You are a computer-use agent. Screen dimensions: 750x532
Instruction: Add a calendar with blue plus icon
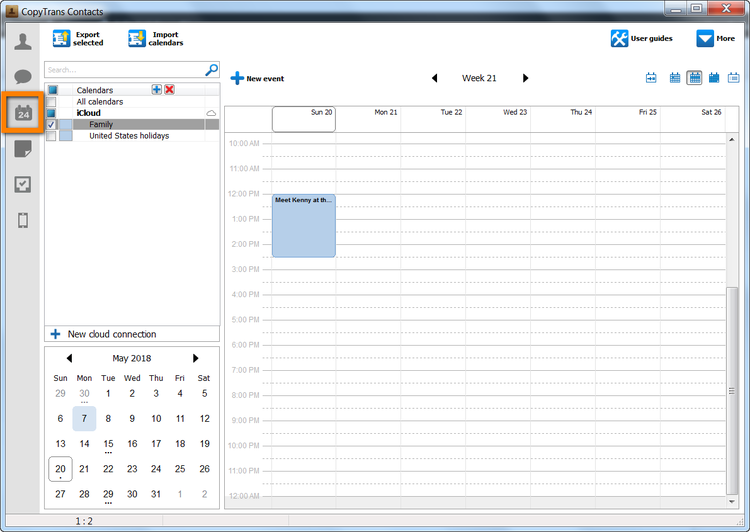156,89
